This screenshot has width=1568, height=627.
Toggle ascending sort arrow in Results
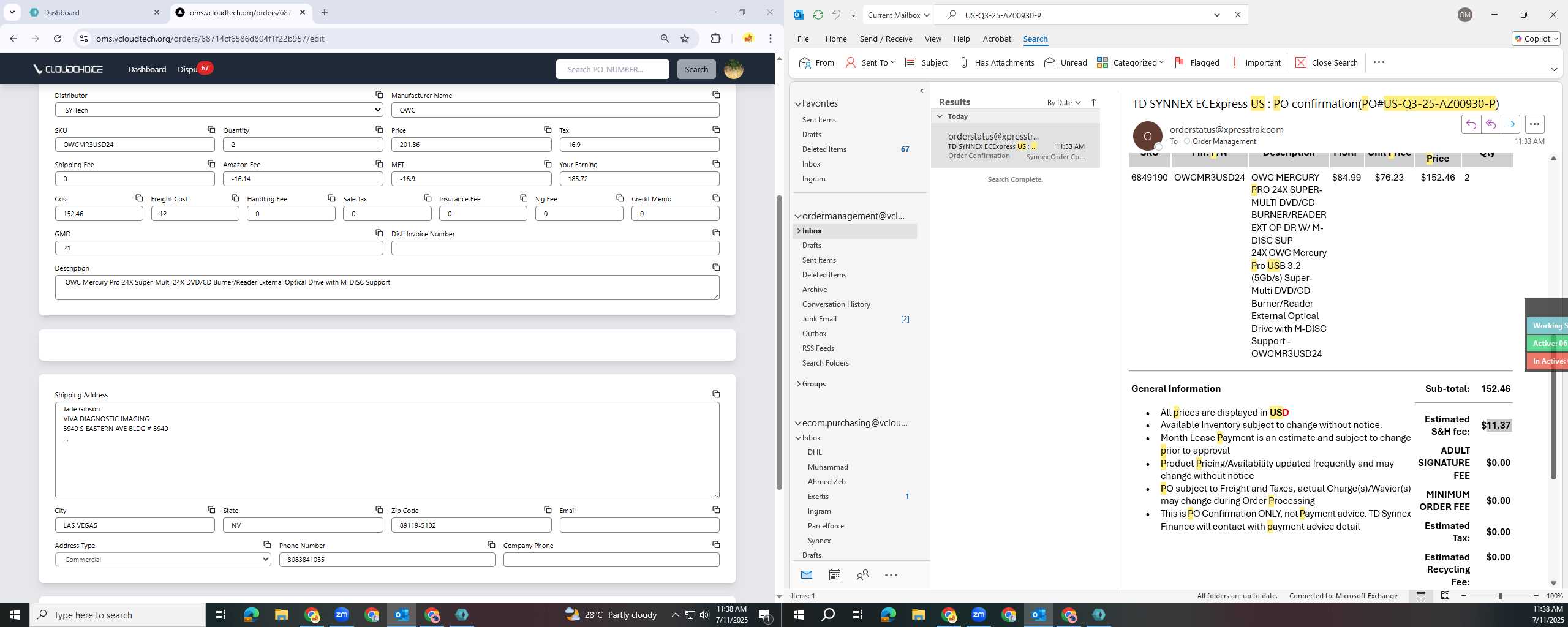[x=1093, y=103]
